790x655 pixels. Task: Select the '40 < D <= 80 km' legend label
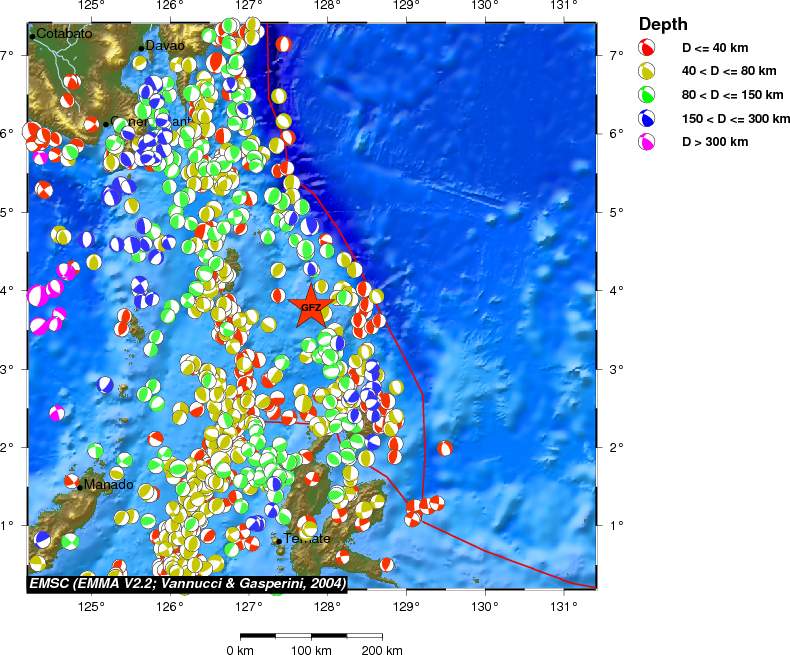(x=729, y=71)
